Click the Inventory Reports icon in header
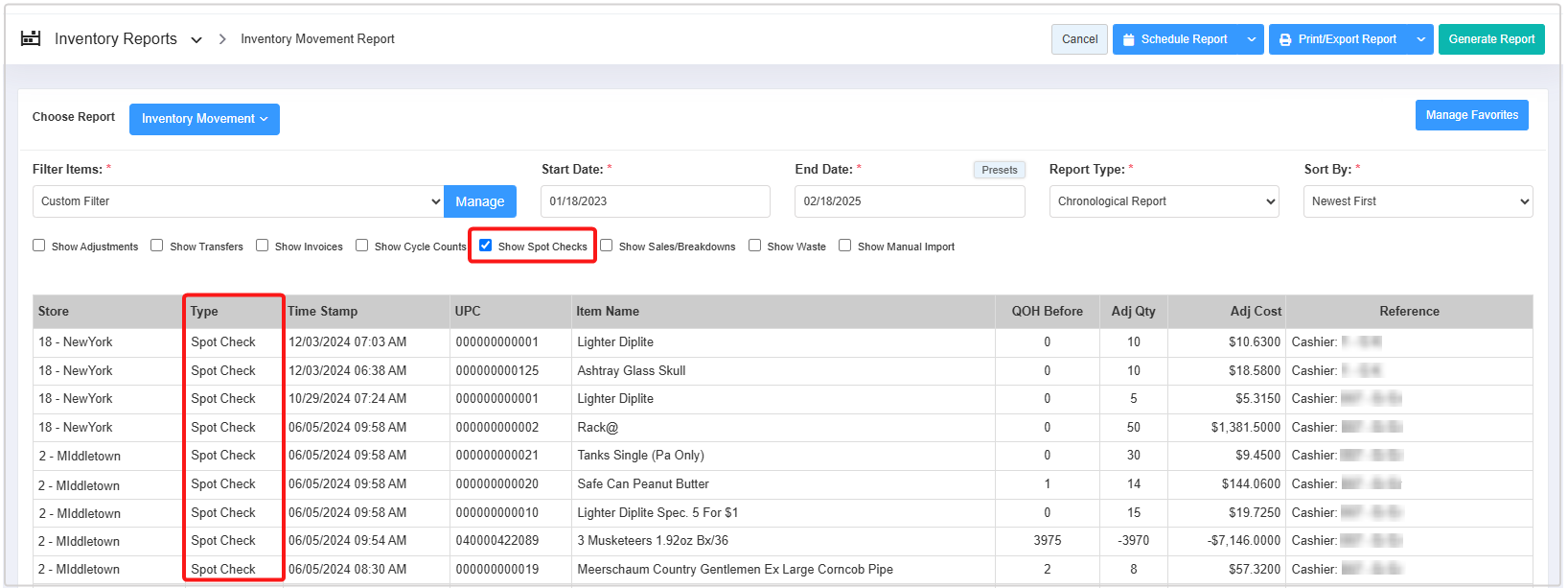This screenshot has width=1568, height=588. [31, 38]
